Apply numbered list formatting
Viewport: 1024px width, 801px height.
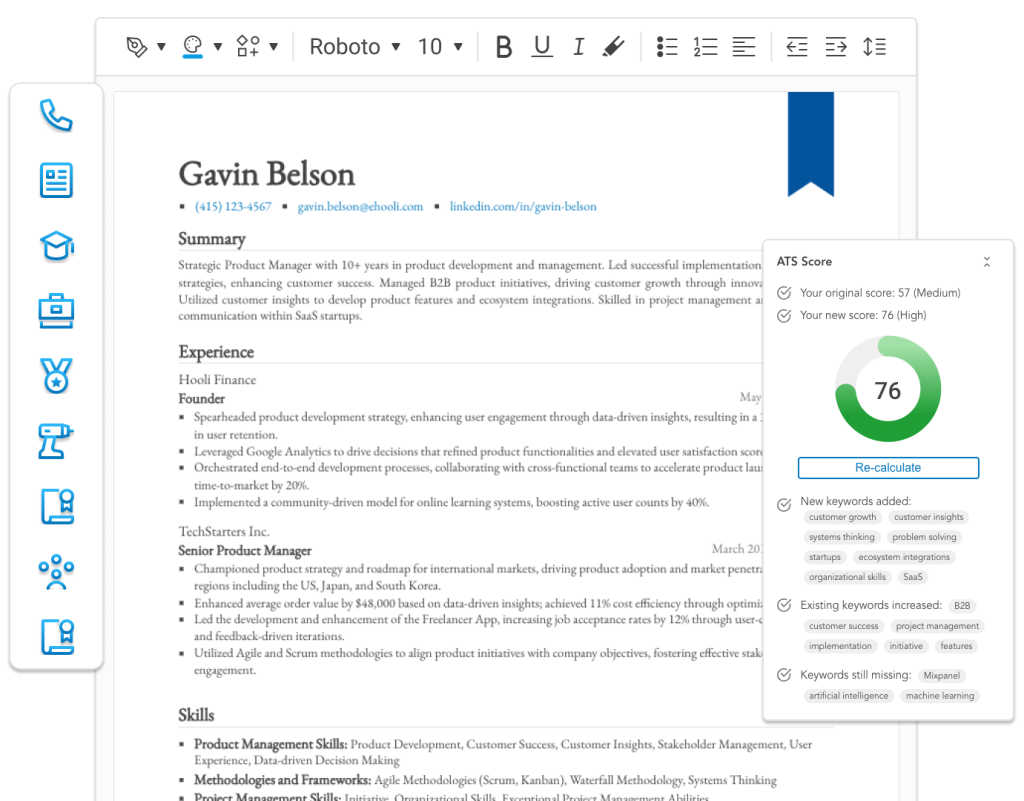(704, 46)
